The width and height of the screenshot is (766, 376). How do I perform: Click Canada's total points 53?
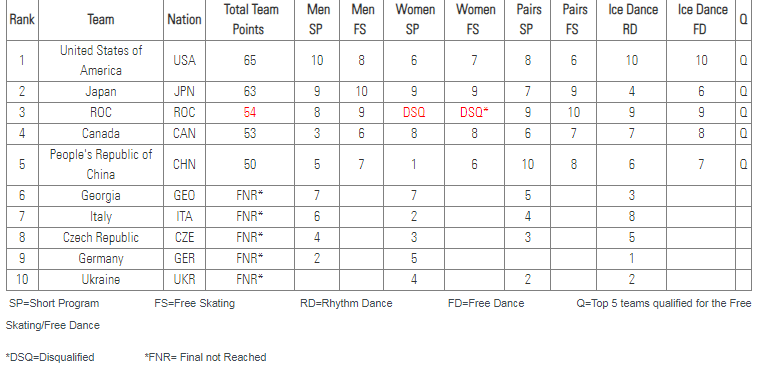(250, 134)
